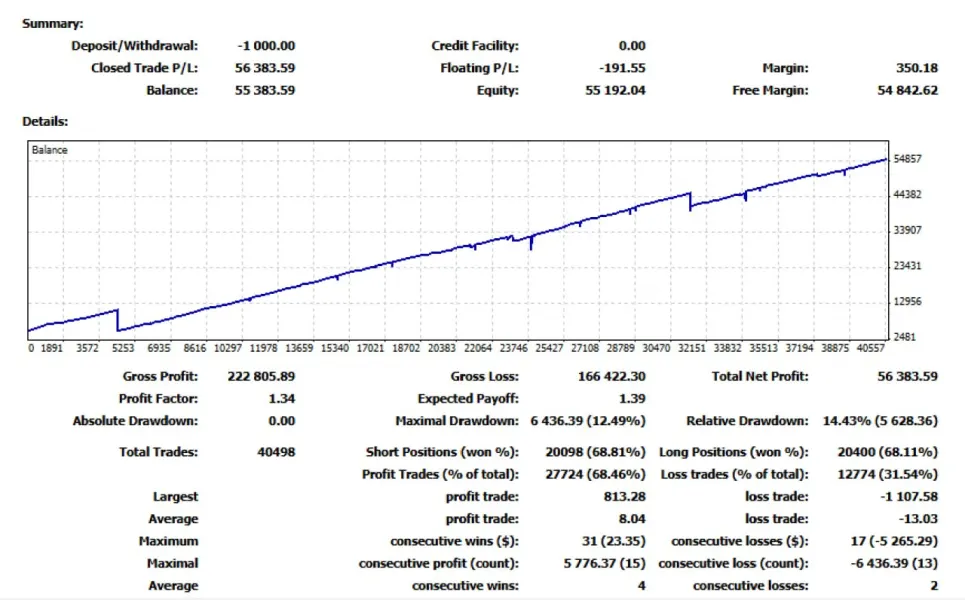This screenshot has width=965, height=600.
Task: Select the Profit Factor value 1.34
Action: [281, 399]
